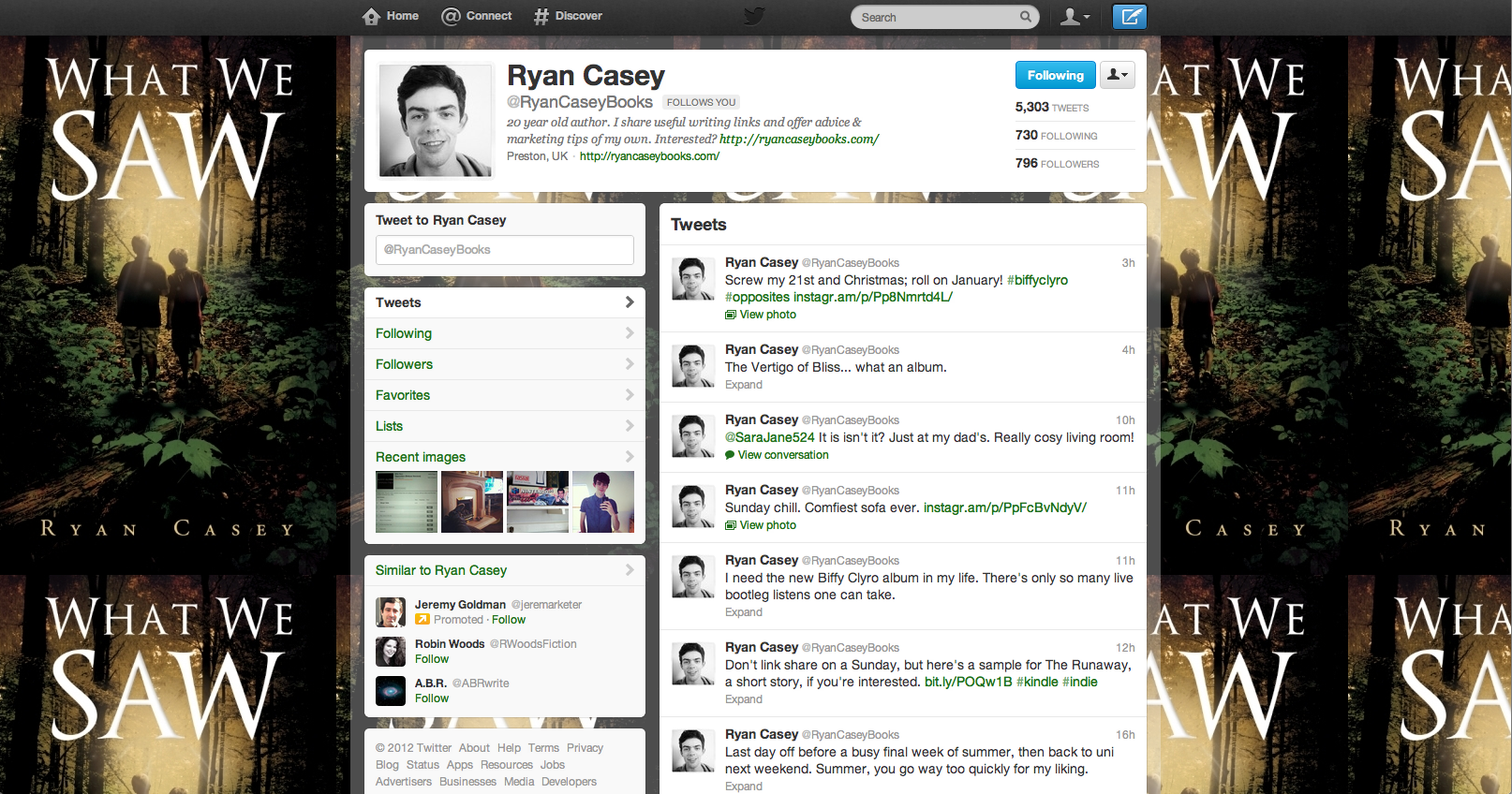Viewport: 1512px width, 794px height.
Task: Follow Robin Woods
Action: (432, 659)
